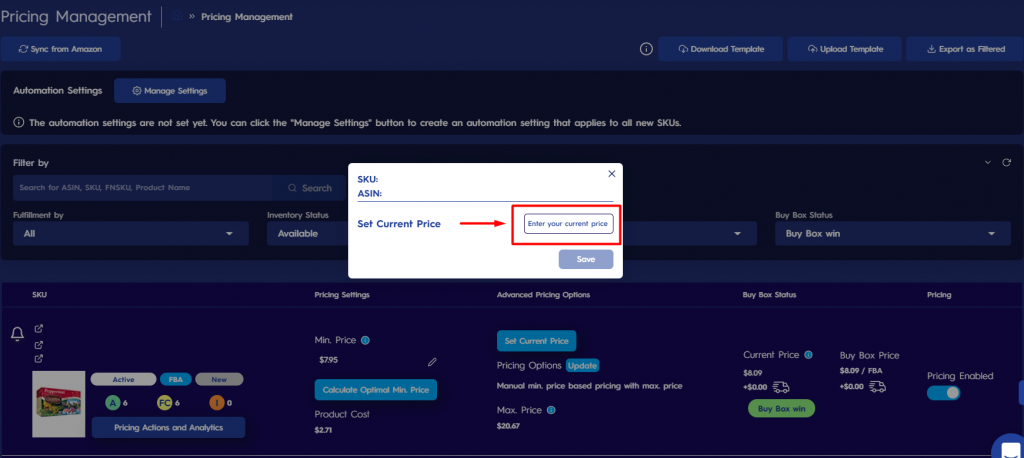Click the Pricing Settings column header
The image size is (1024, 458).
[x=342, y=295]
